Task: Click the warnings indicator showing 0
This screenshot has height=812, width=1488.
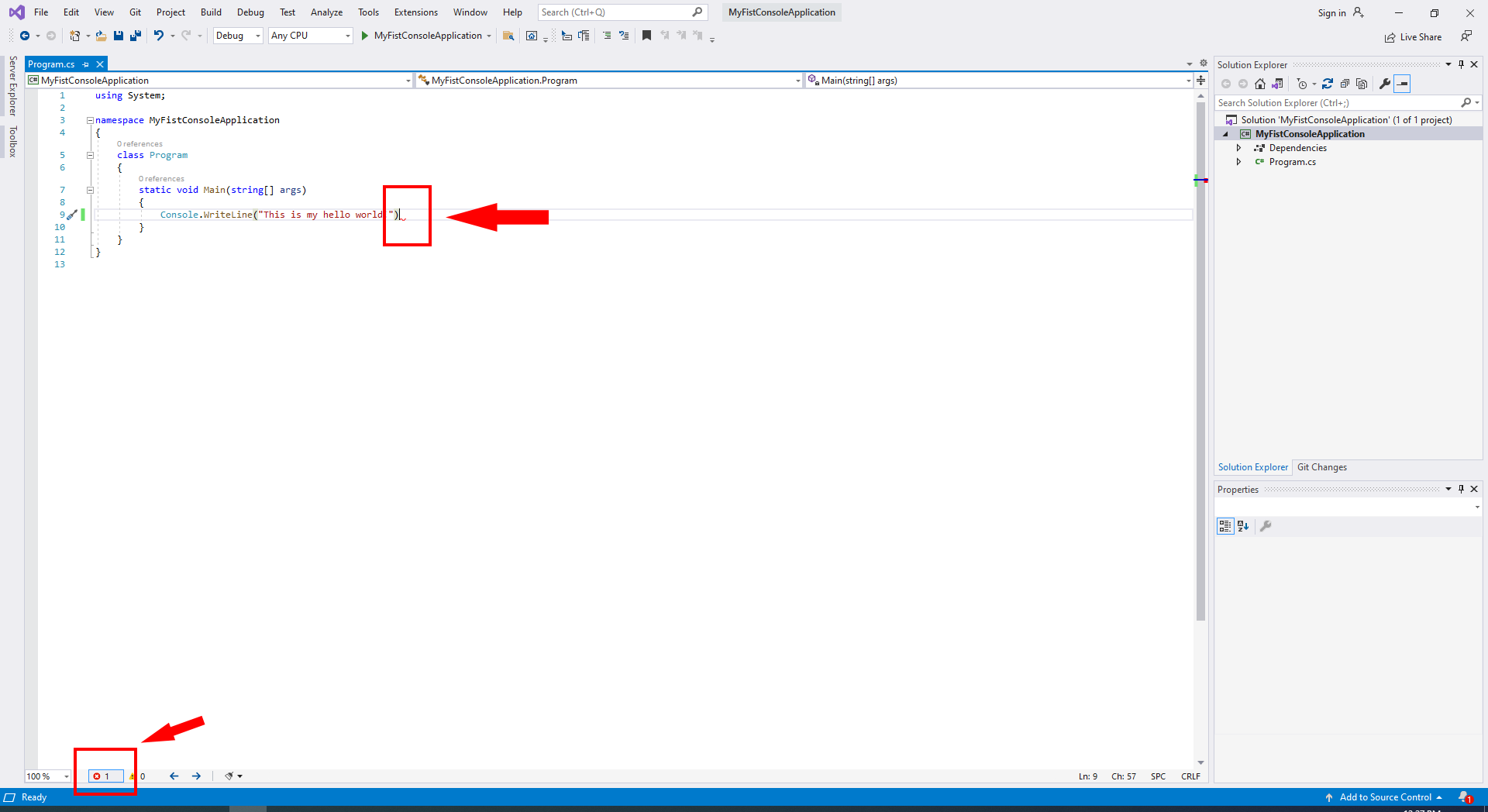Action: (137, 776)
